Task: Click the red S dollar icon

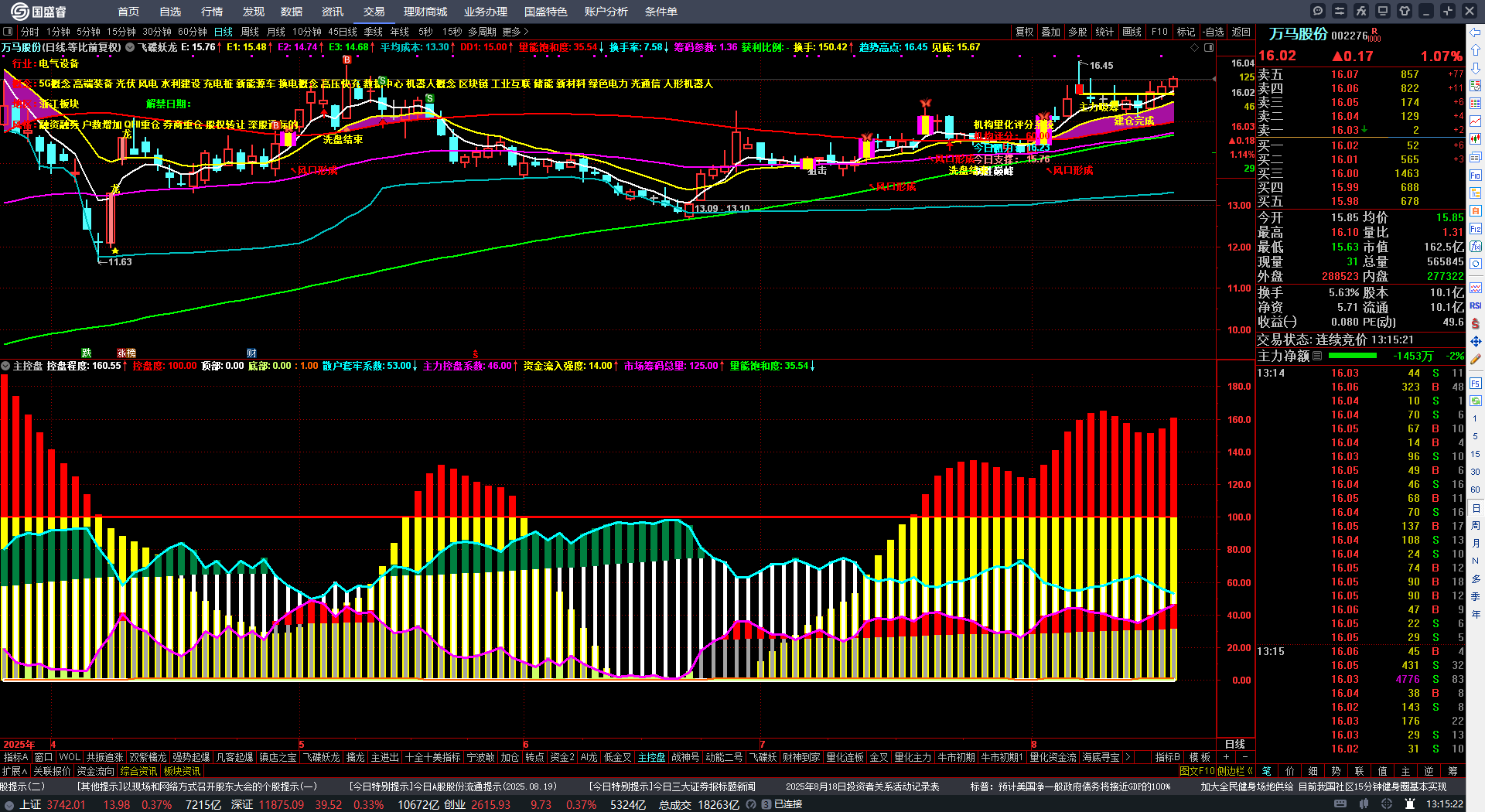Action: [x=1476, y=323]
